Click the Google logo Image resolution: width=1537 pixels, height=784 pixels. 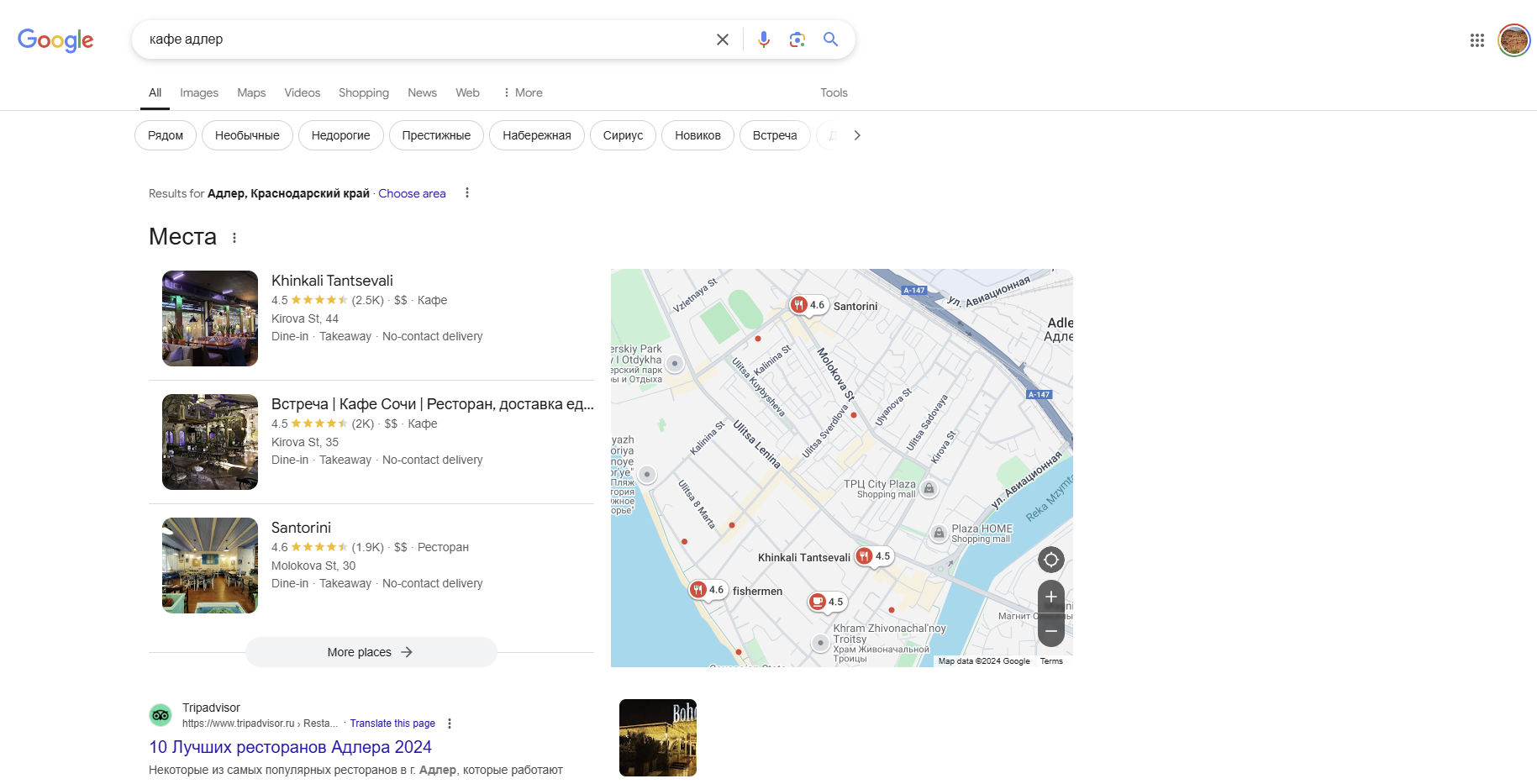(x=55, y=39)
